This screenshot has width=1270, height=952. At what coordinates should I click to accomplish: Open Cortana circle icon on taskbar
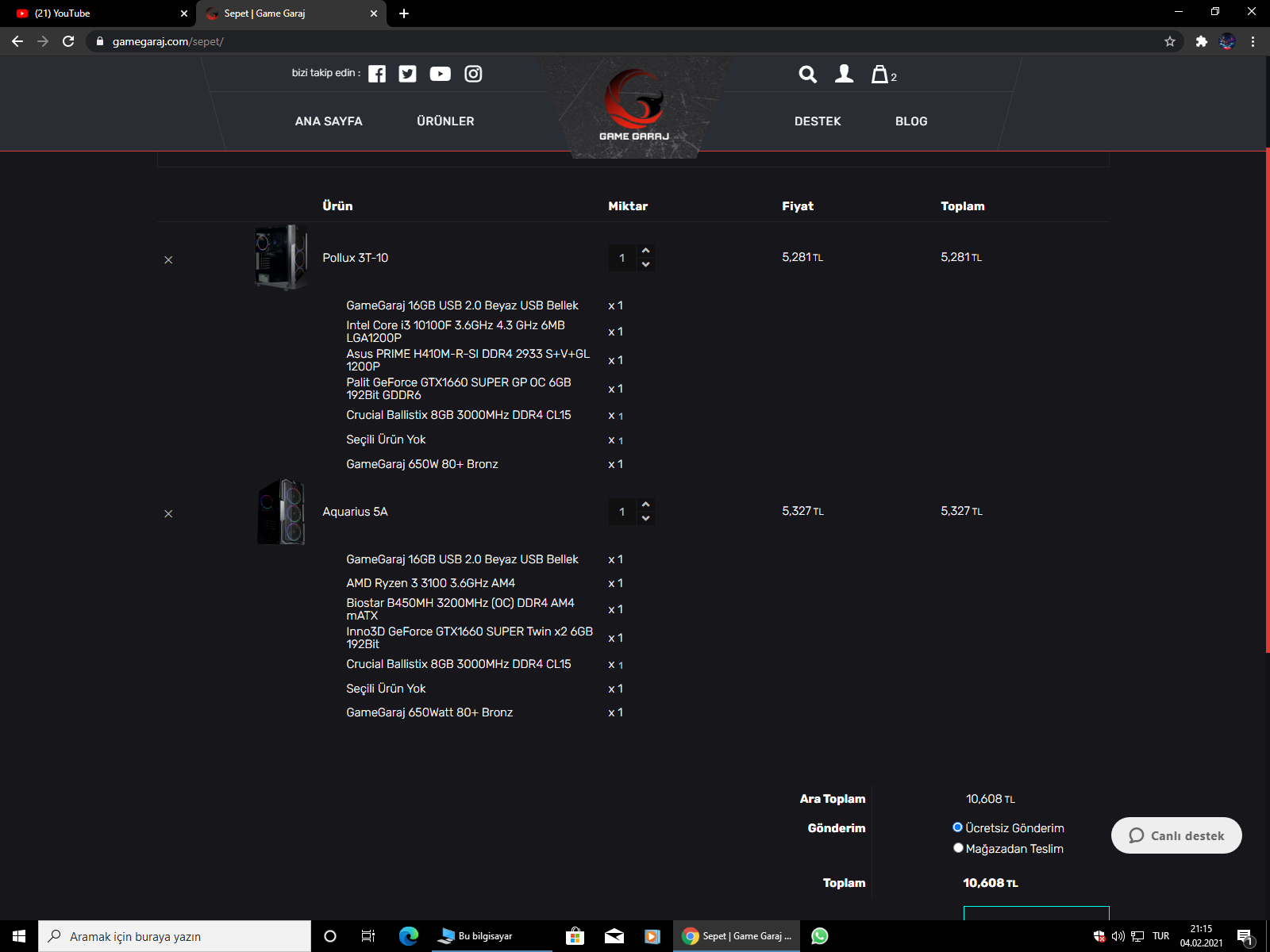pos(330,936)
